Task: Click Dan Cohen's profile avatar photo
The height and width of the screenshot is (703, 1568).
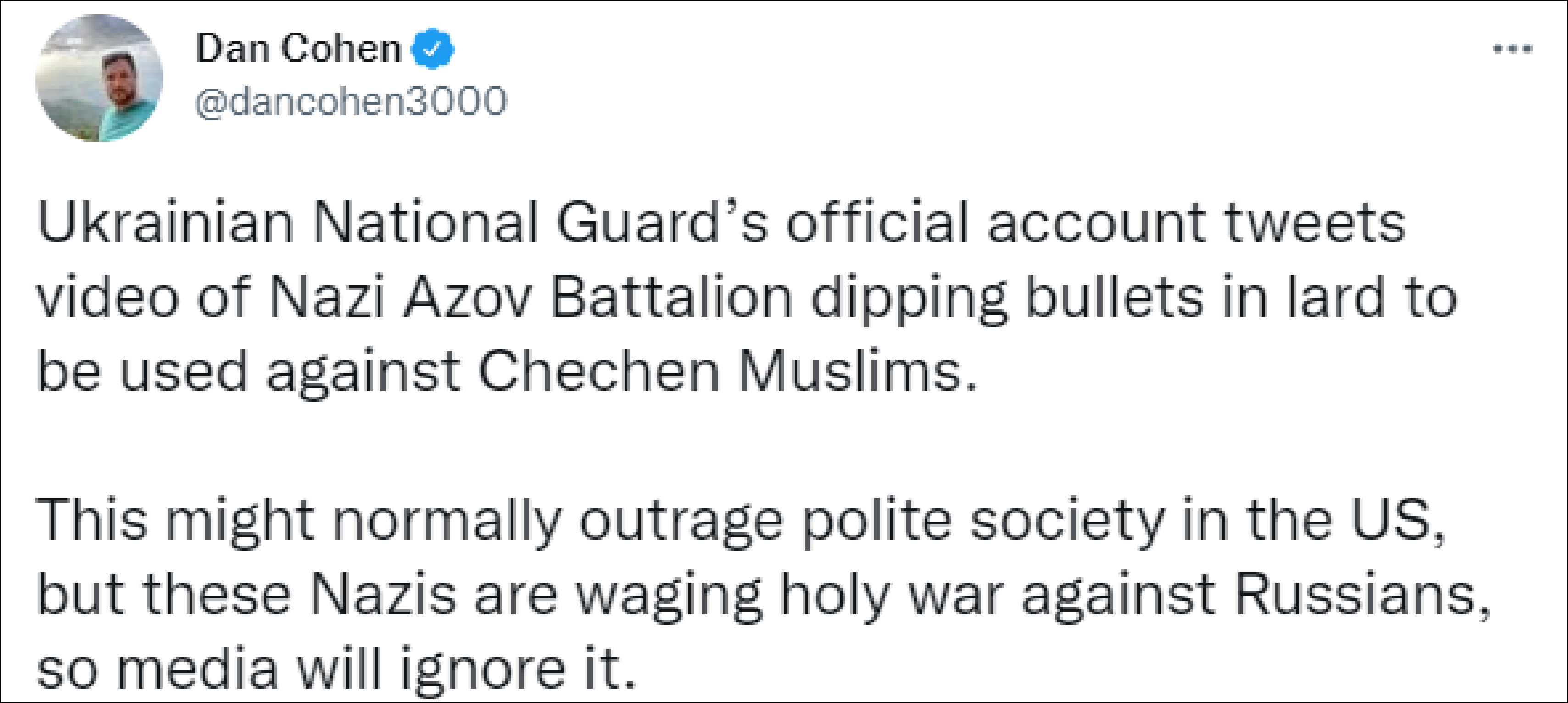Action: coord(99,78)
